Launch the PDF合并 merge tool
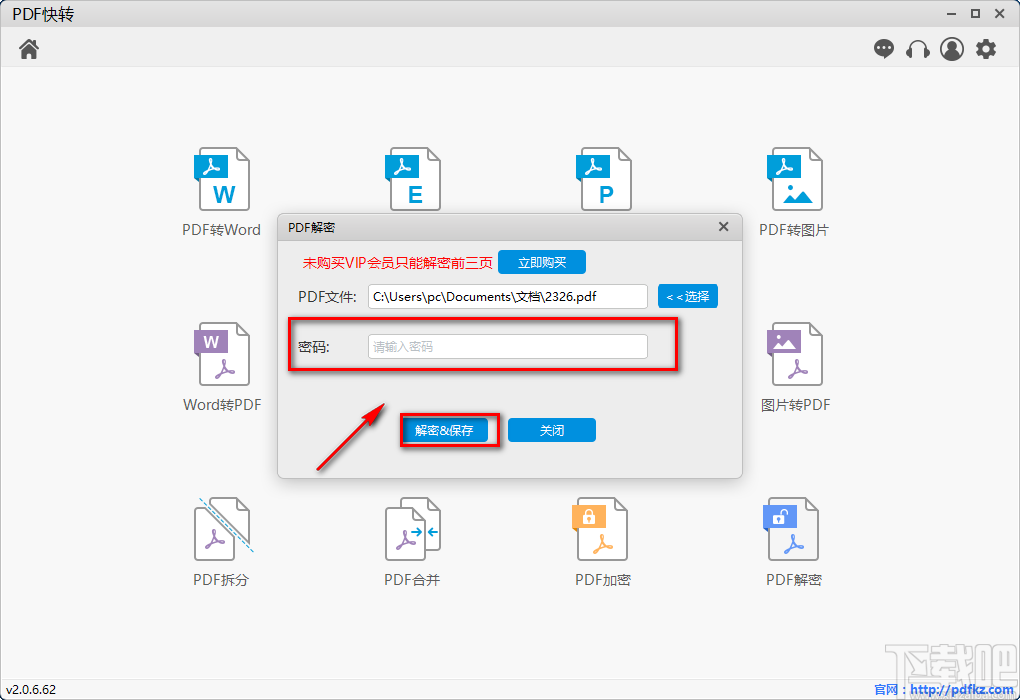The image size is (1020, 700). click(413, 530)
